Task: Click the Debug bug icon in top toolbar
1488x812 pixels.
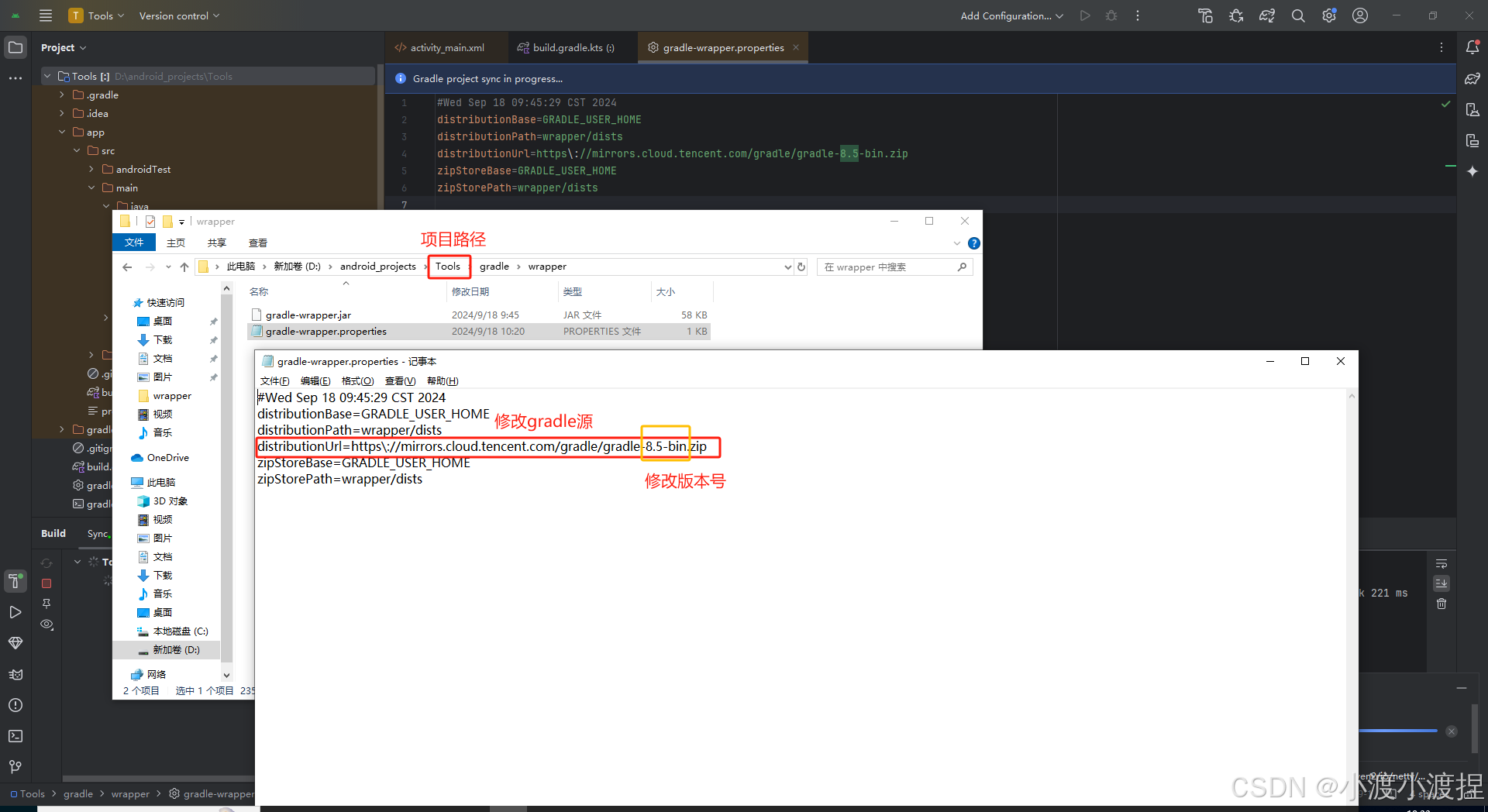Action: (x=1111, y=15)
